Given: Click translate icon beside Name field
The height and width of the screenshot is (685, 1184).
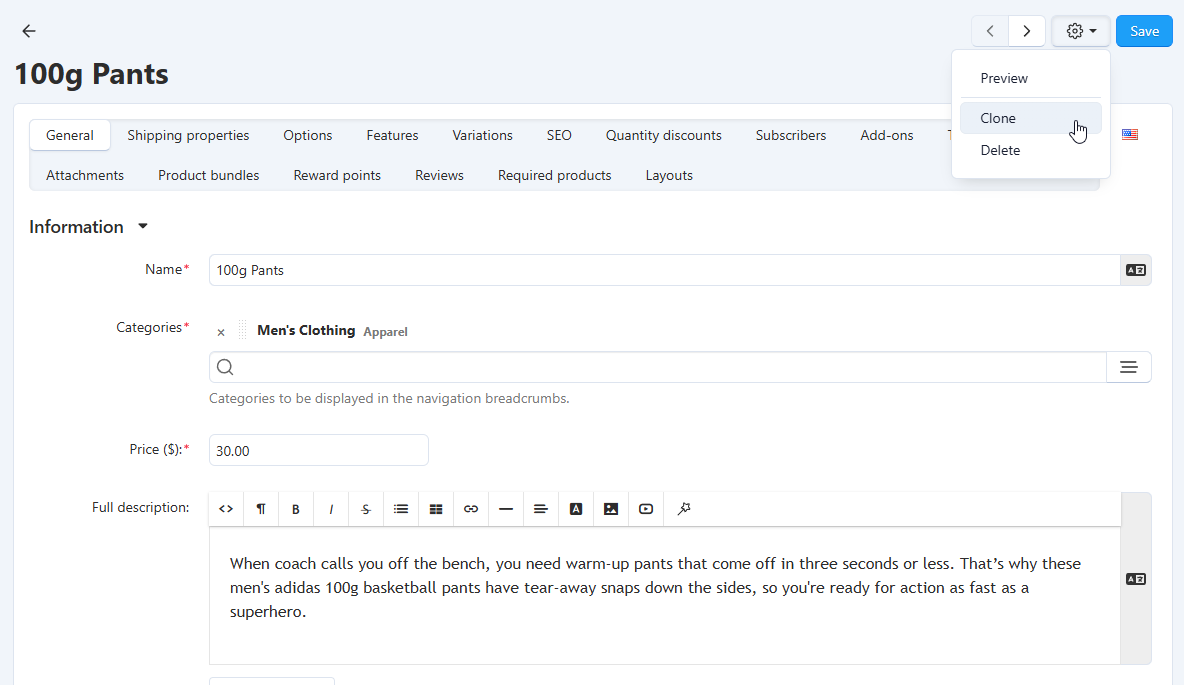Looking at the screenshot, I should click(x=1136, y=270).
